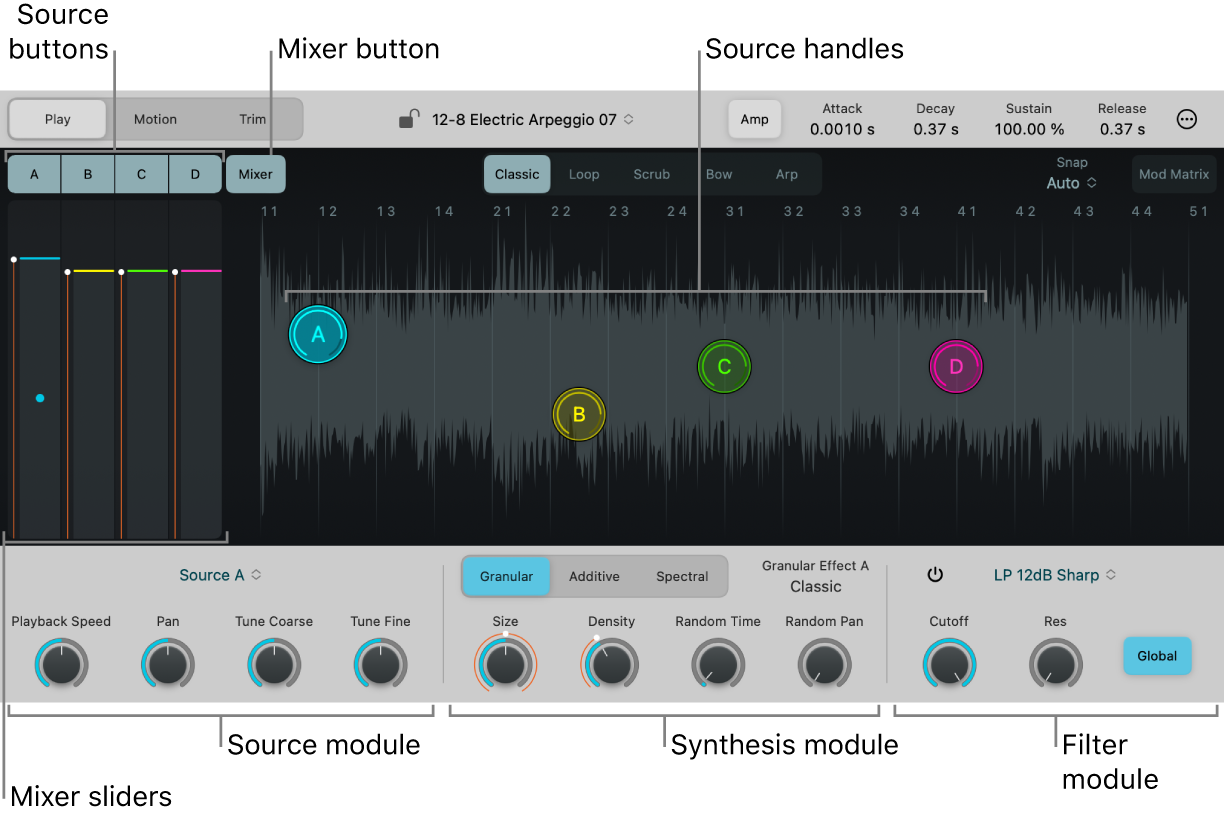Switch to the Trim tab
The image size is (1224, 820).
click(253, 119)
